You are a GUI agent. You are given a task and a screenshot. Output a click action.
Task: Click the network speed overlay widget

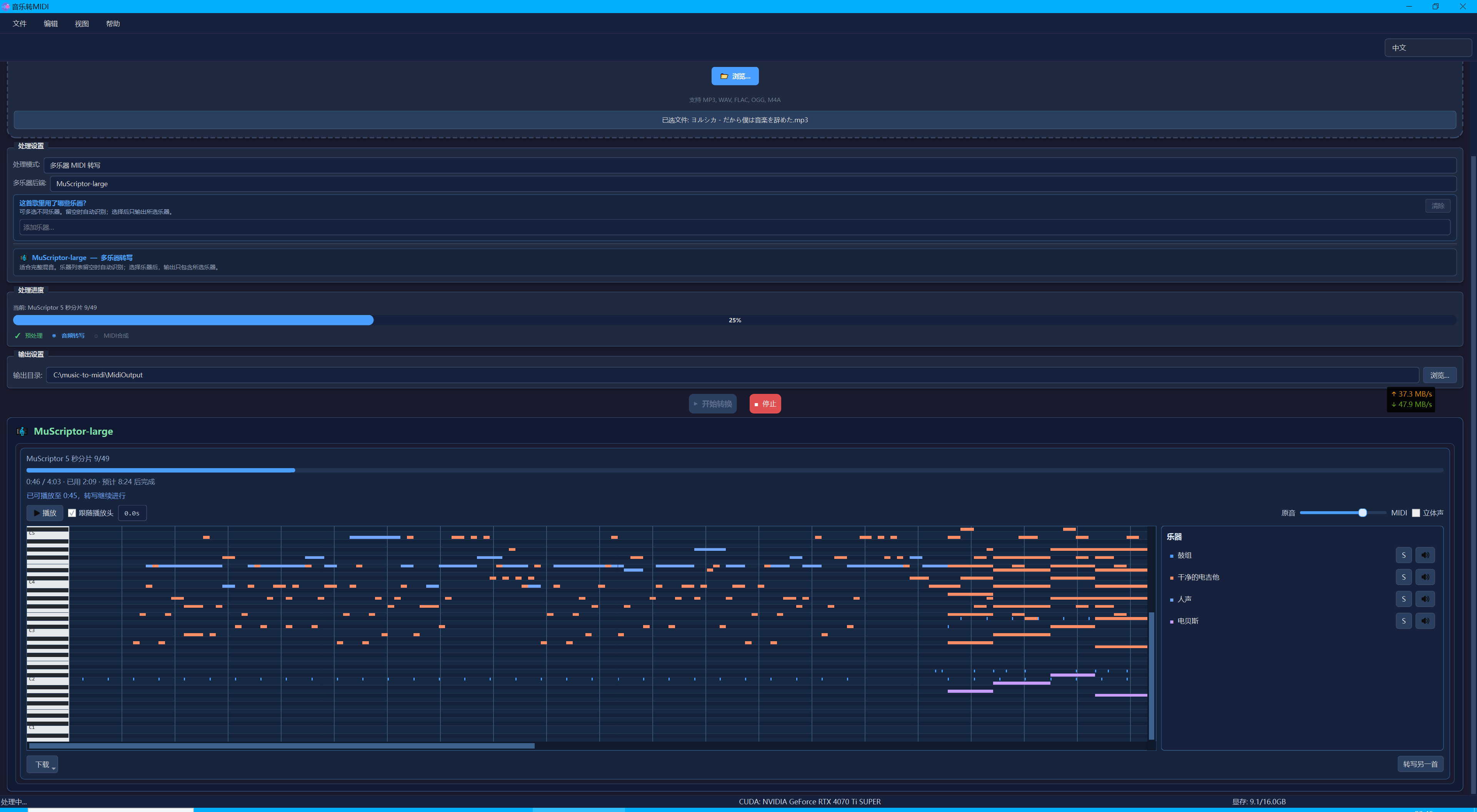1411,399
